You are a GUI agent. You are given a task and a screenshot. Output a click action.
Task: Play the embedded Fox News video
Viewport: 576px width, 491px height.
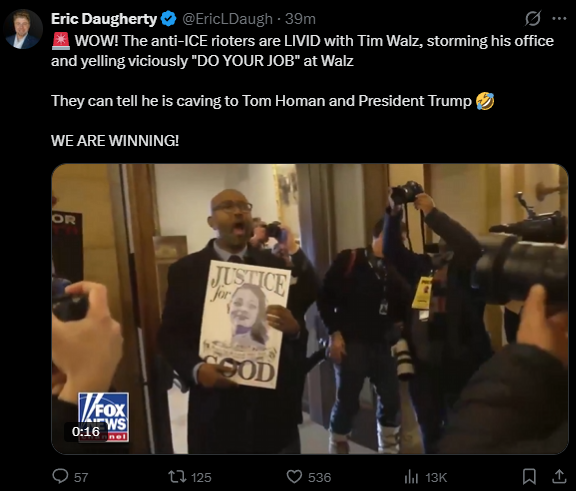click(x=310, y=309)
